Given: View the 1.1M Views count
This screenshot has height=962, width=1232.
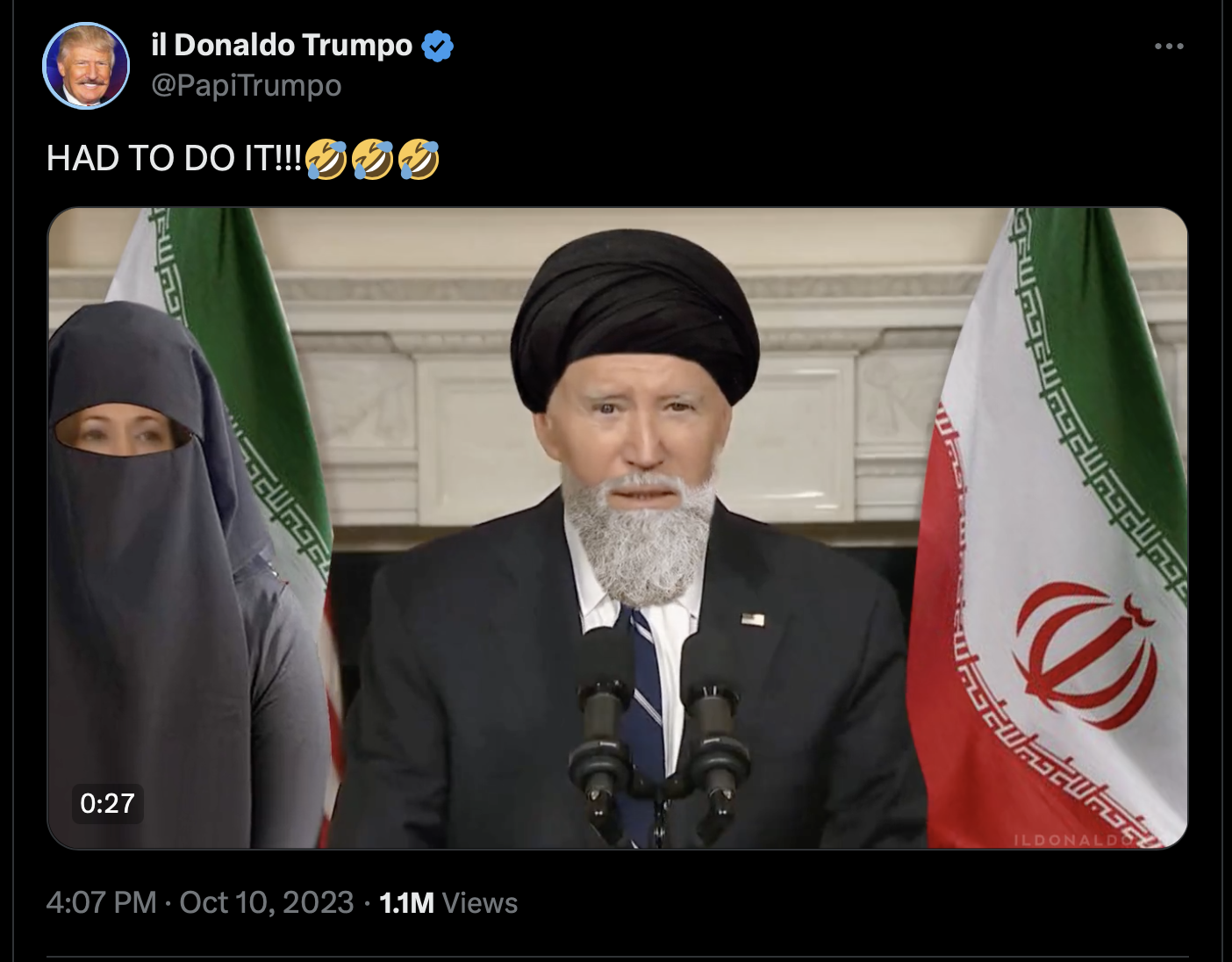Looking at the screenshot, I should 448,902.
